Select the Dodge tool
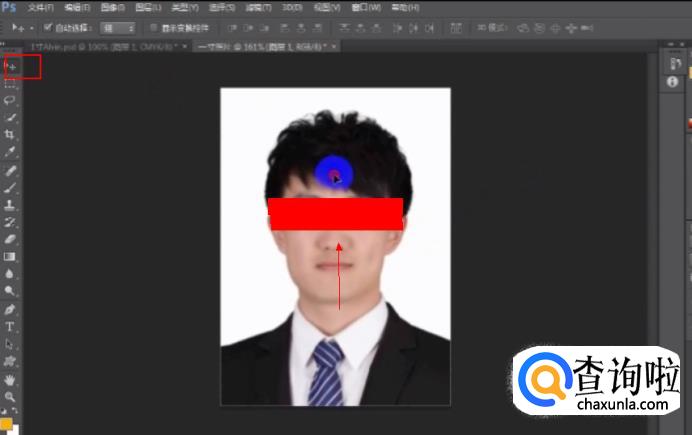Image resolution: width=692 pixels, height=435 pixels. point(10,291)
